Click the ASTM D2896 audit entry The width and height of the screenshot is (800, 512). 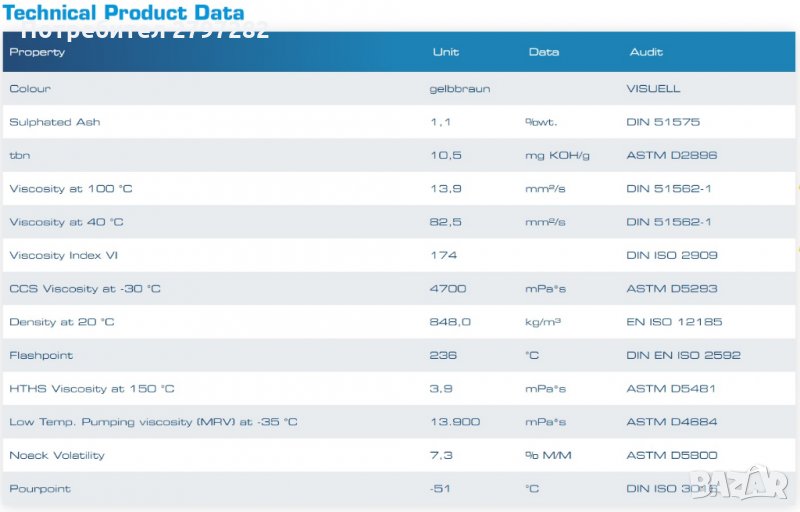671,155
